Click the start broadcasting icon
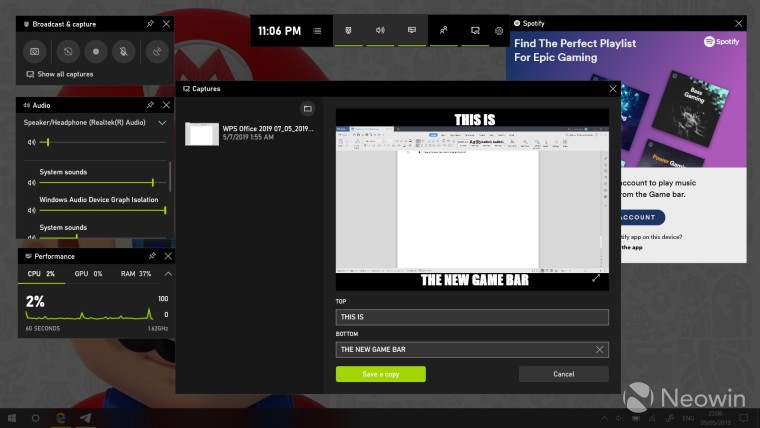This screenshot has height=428, width=760. (x=157, y=51)
